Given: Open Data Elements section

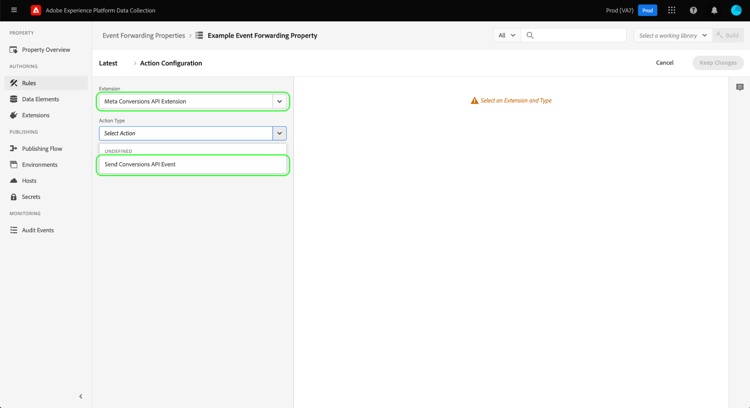Looking at the screenshot, I should (40, 99).
